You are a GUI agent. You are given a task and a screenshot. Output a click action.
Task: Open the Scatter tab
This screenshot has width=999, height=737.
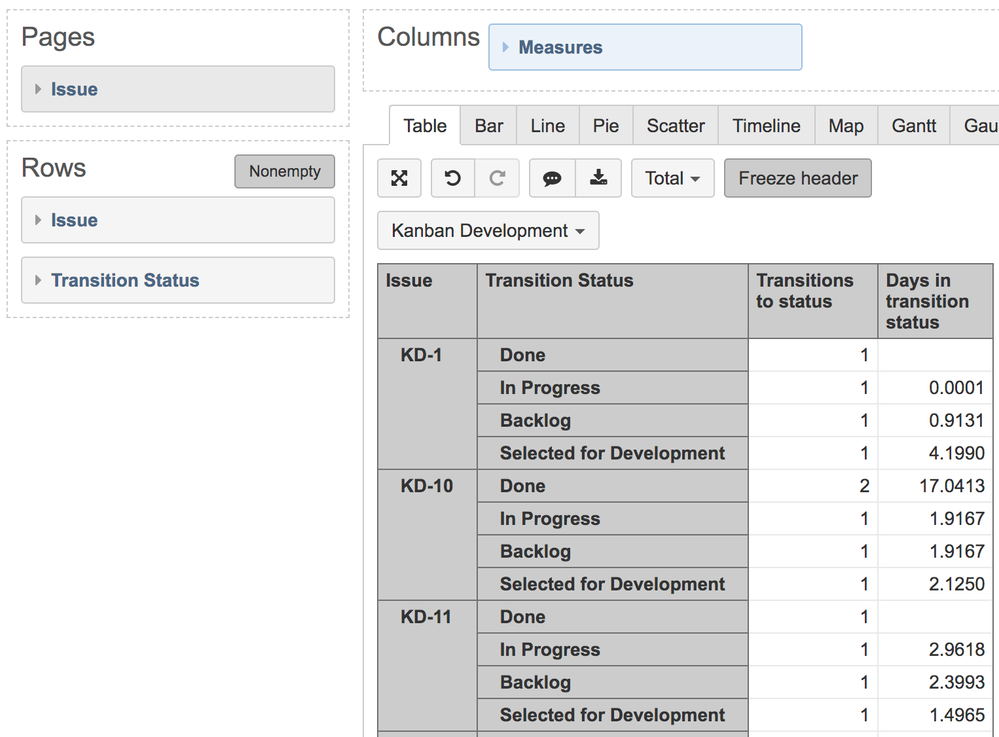click(675, 125)
